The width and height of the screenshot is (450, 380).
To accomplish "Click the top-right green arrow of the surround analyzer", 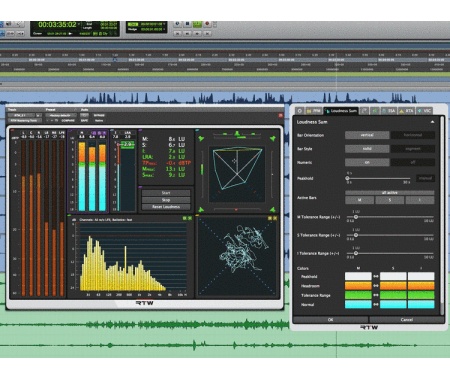I will (x=273, y=138).
